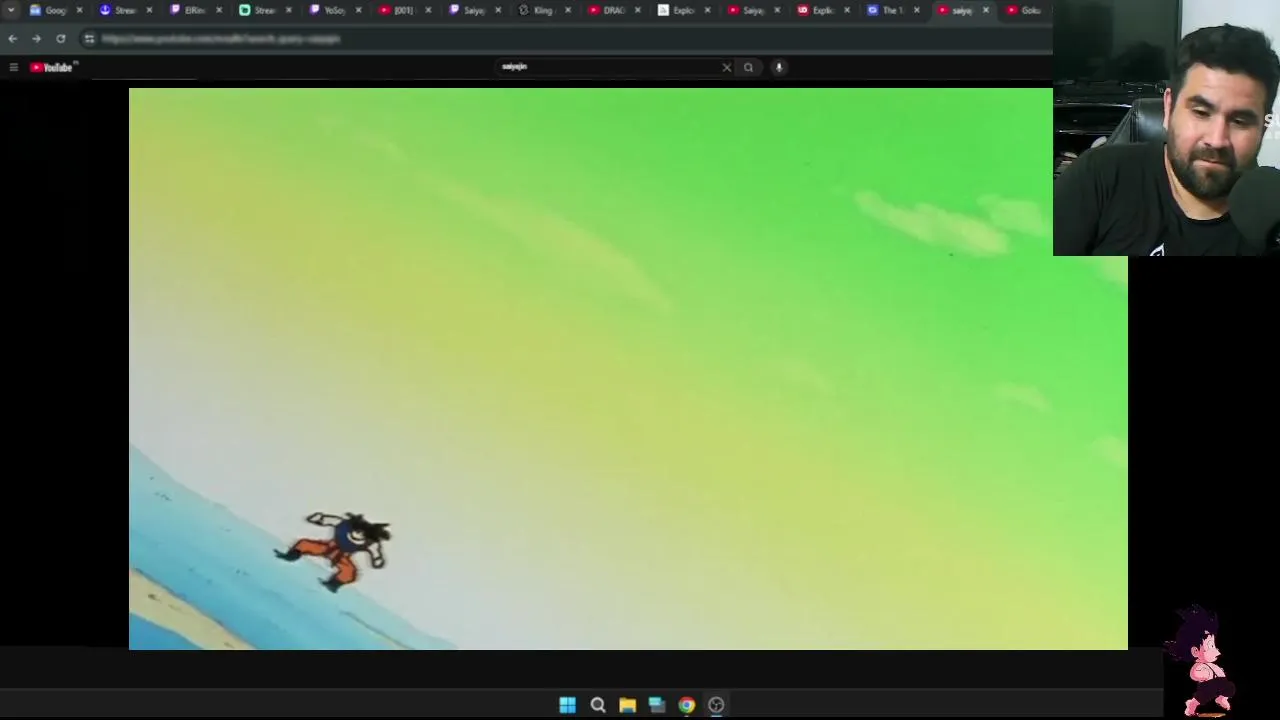Screen dimensions: 1280x720
Task: Click the video player showing Goku
Action: pyautogui.click(x=628, y=369)
